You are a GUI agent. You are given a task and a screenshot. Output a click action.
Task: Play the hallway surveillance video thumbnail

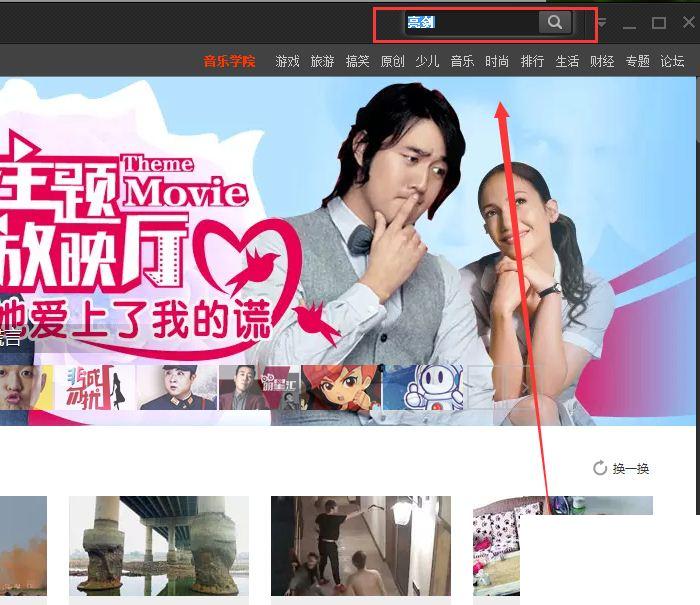(x=360, y=548)
